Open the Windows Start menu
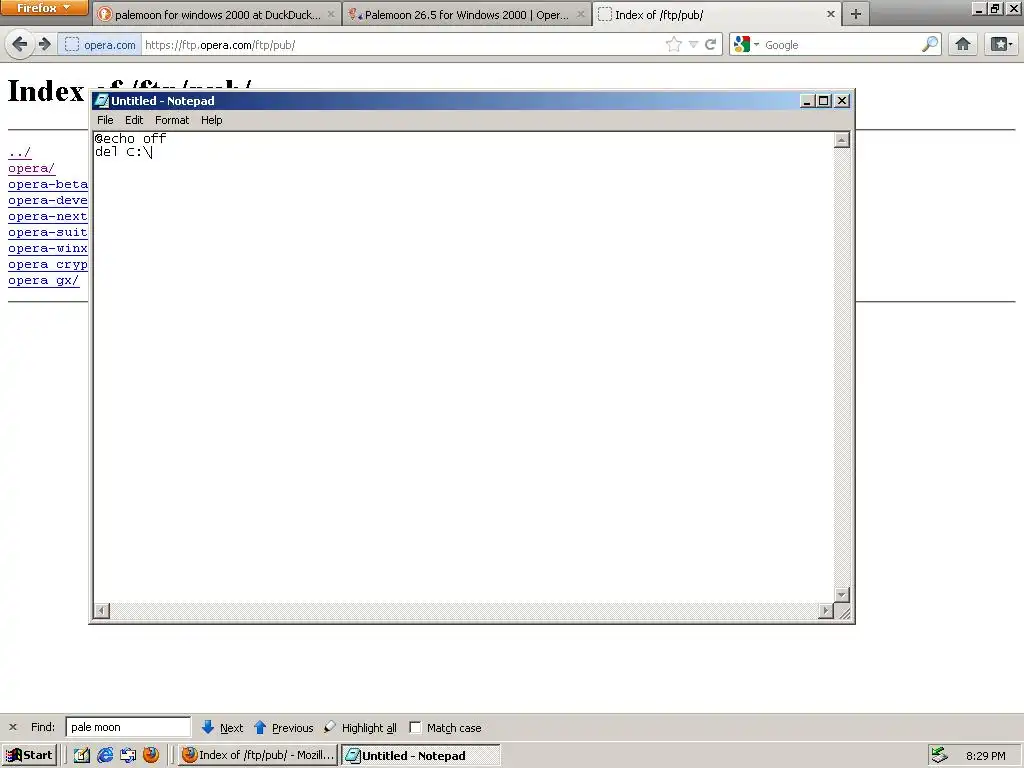 [x=29, y=756]
